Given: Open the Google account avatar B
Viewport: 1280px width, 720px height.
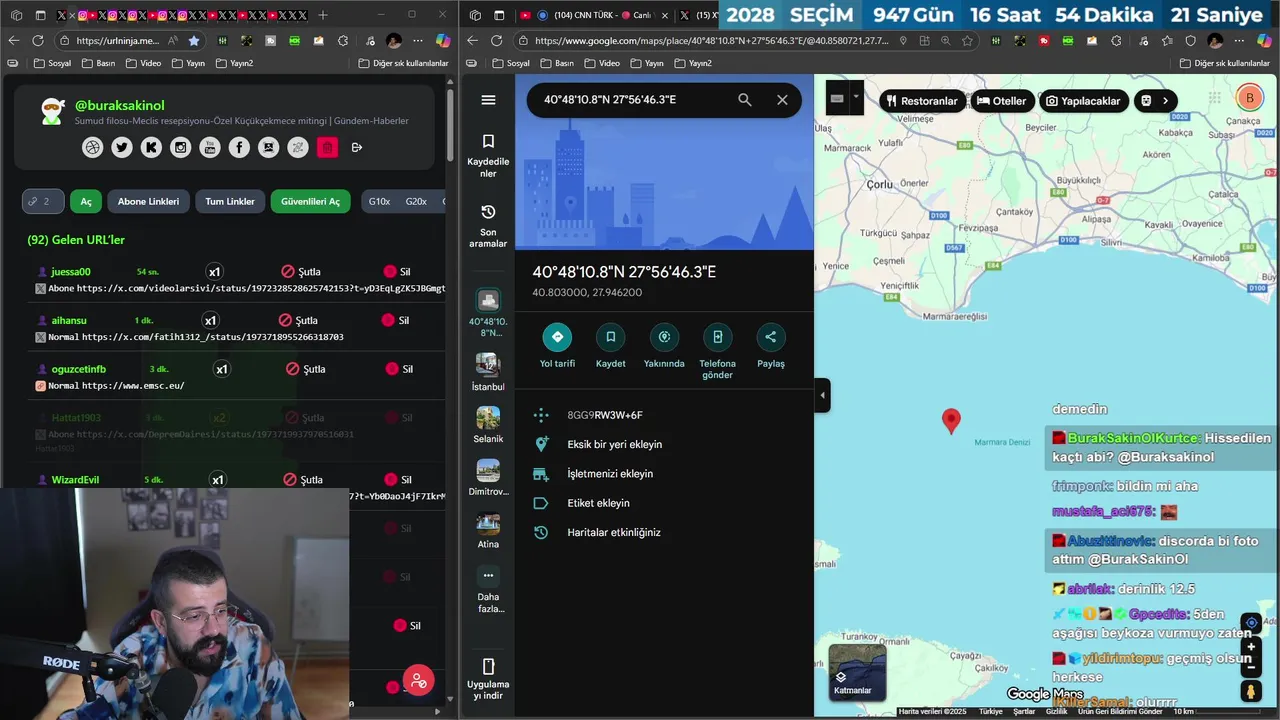Looking at the screenshot, I should (1249, 98).
